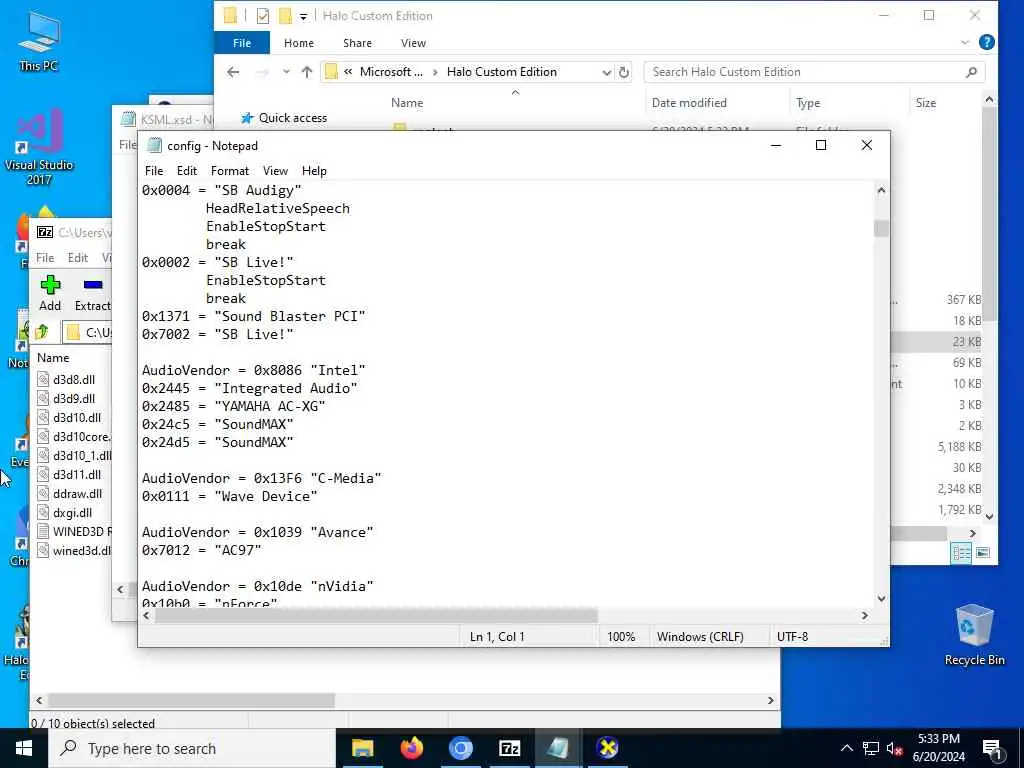Switch Explorer to details view icon
Viewport: 1024px width, 768px height.
(x=961, y=553)
